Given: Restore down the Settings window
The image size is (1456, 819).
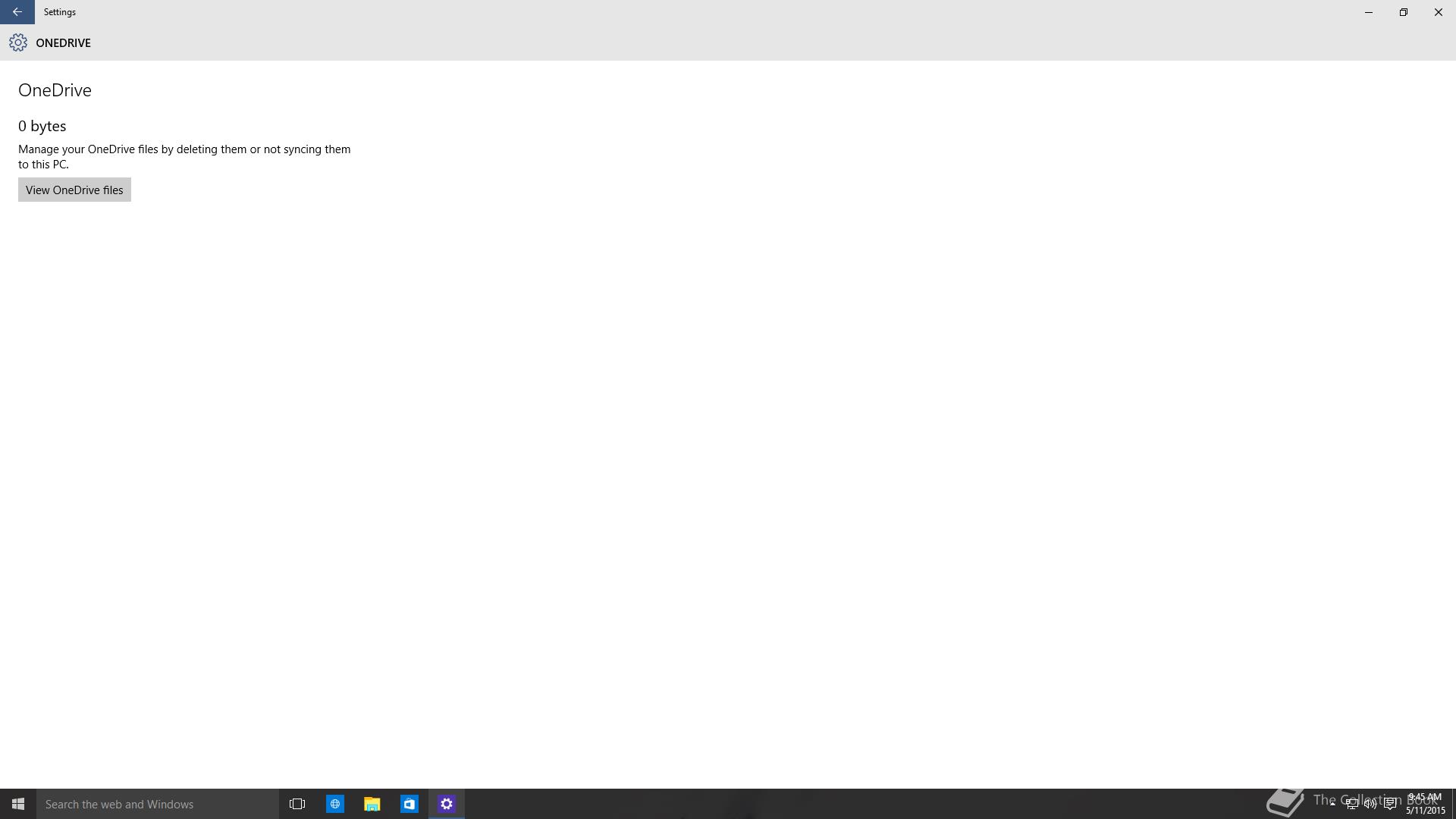Looking at the screenshot, I should click(x=1404, y=12).
